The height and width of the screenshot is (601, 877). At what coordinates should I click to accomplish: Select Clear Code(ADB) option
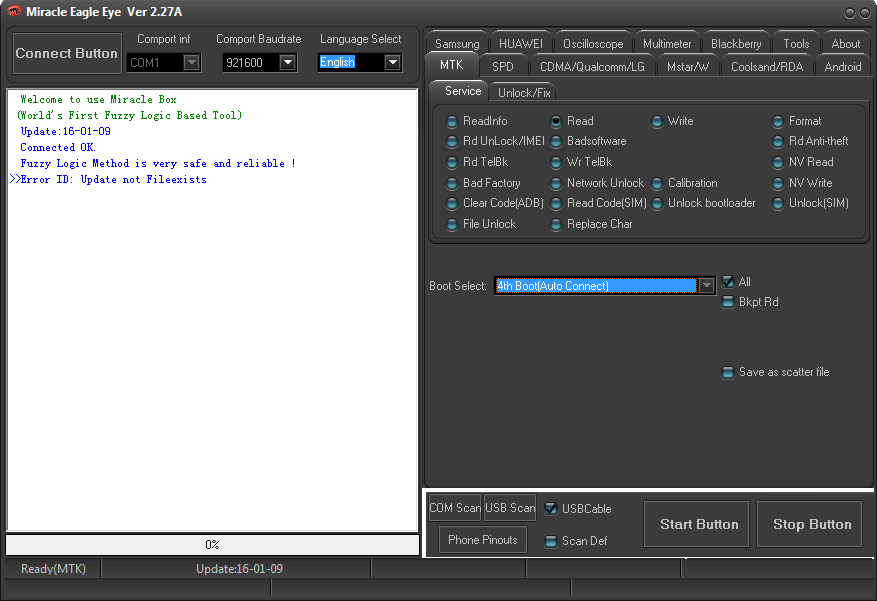[495, 203]
